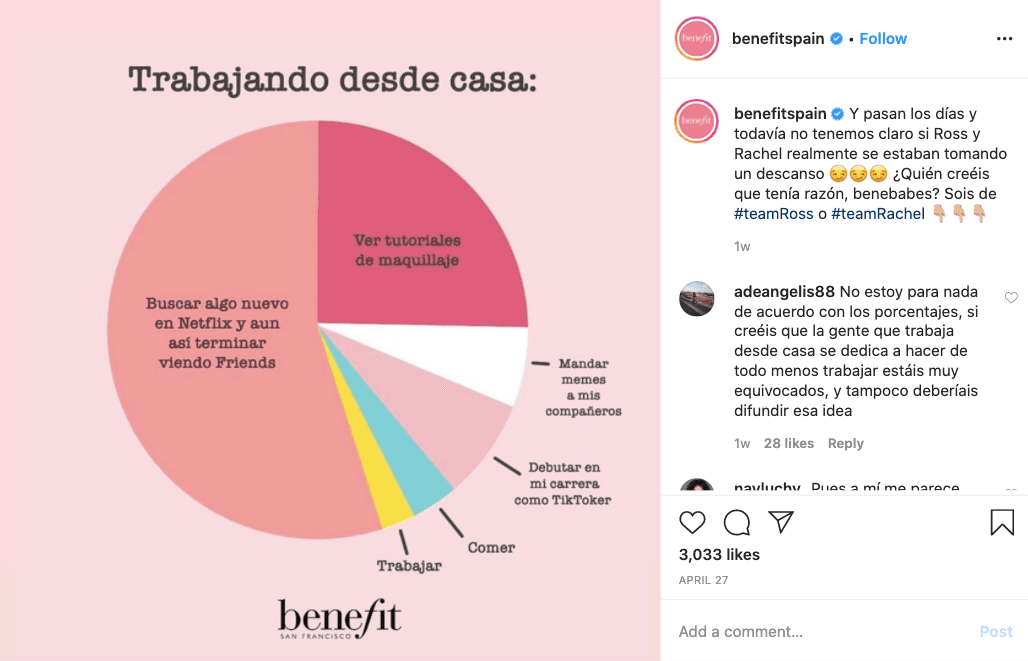Open adeangelis88's avatar thumbnail
Image resolution: width=1028 pixels, height=661 pixels.
696,299
